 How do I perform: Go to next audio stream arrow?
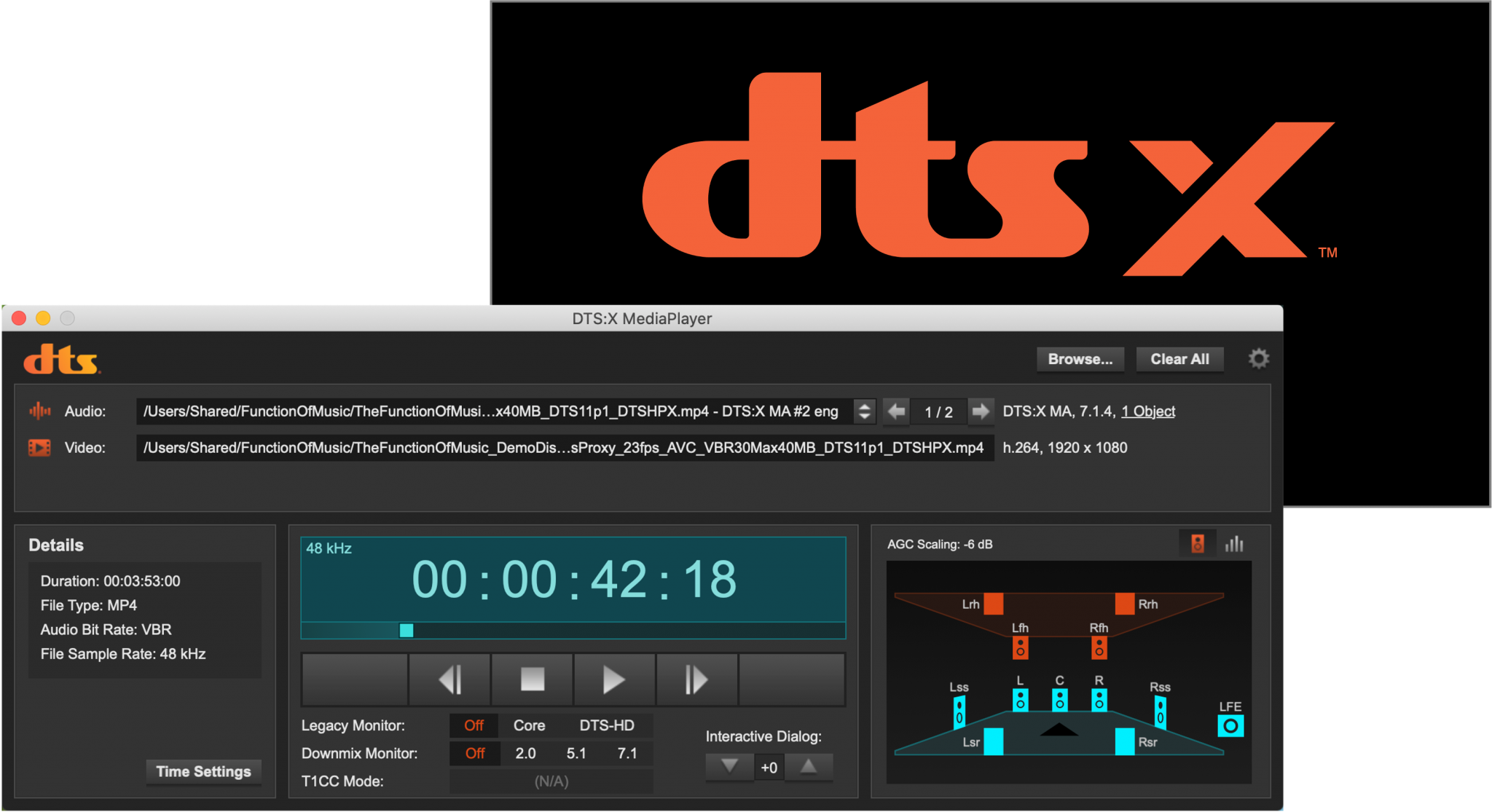(981, 411)
